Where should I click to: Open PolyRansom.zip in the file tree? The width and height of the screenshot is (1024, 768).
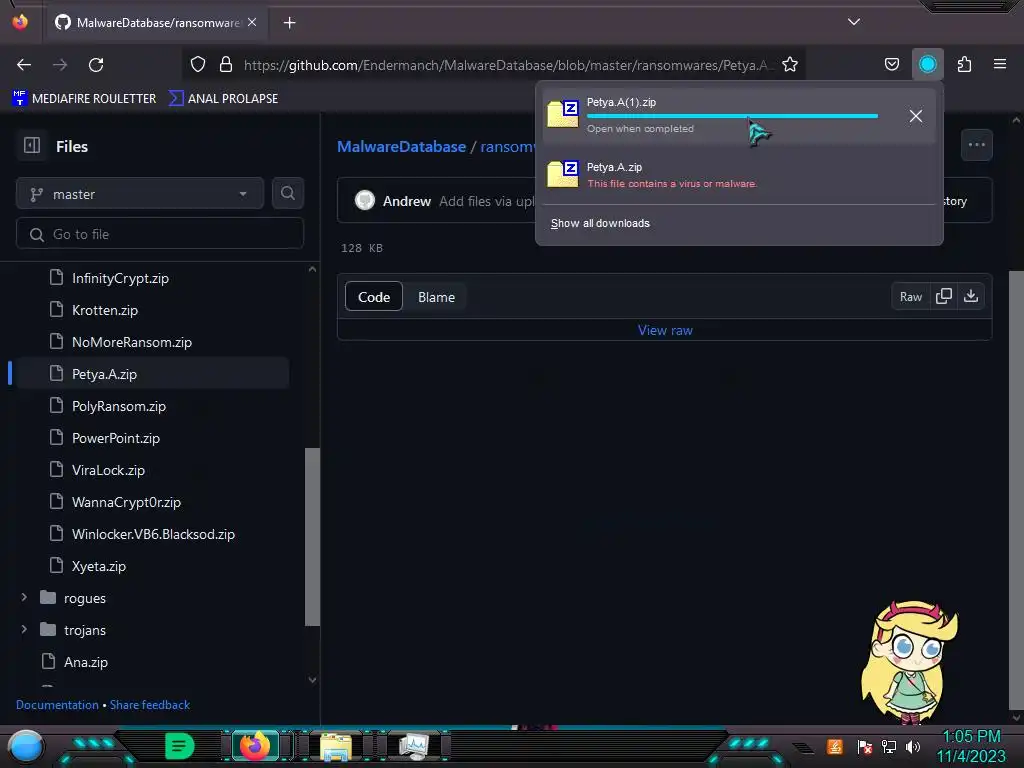(x=119, y=406)
